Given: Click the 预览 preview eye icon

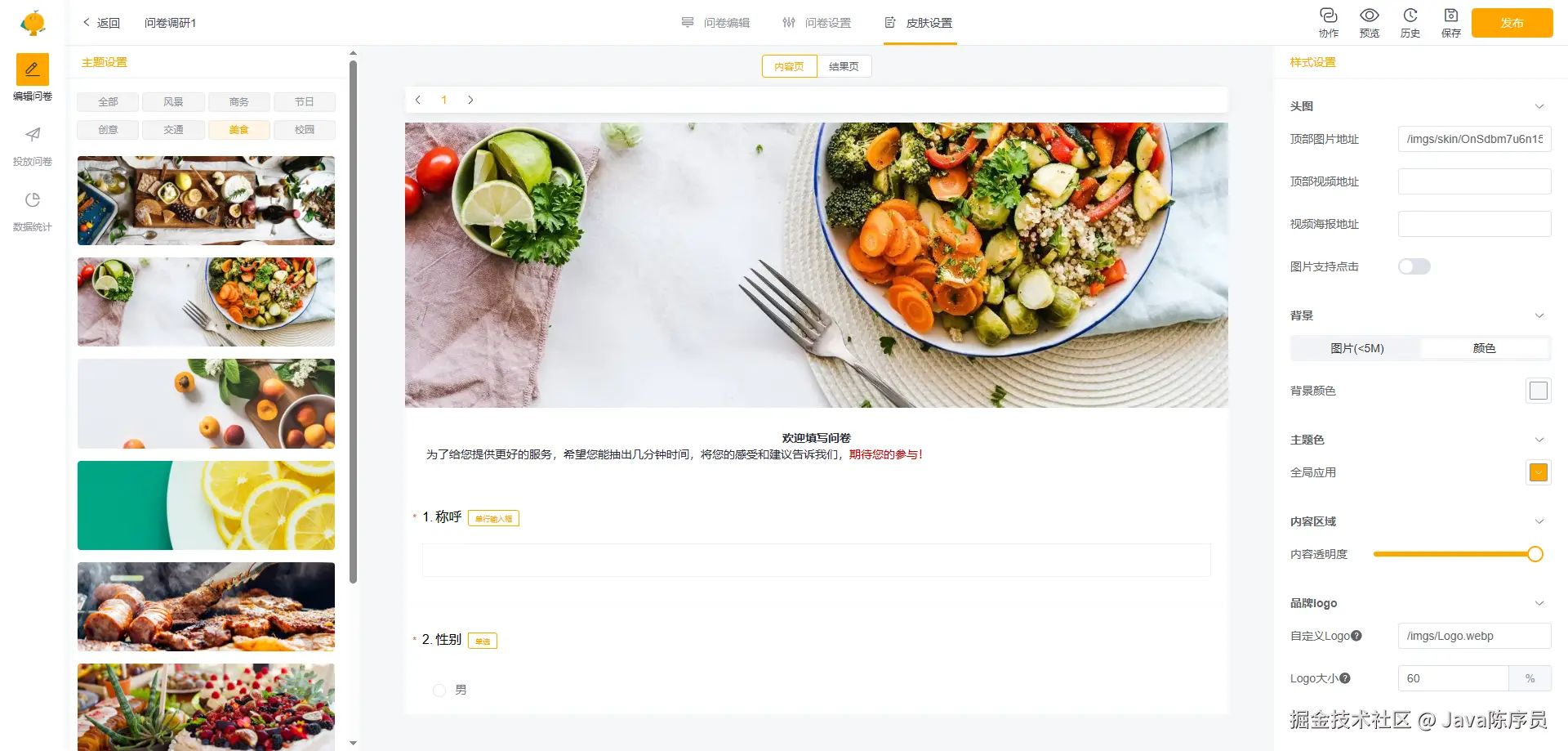Looking at the screenshot, I should (1370, 16).
